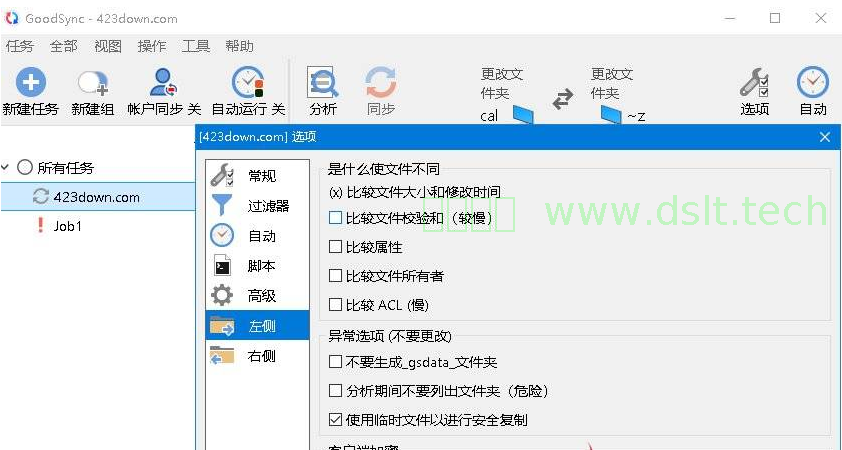Click the 同步 sync arrows icon
The height and width of the screenshot is (450, 842).
pyautogui.click(x=381, y=82)
